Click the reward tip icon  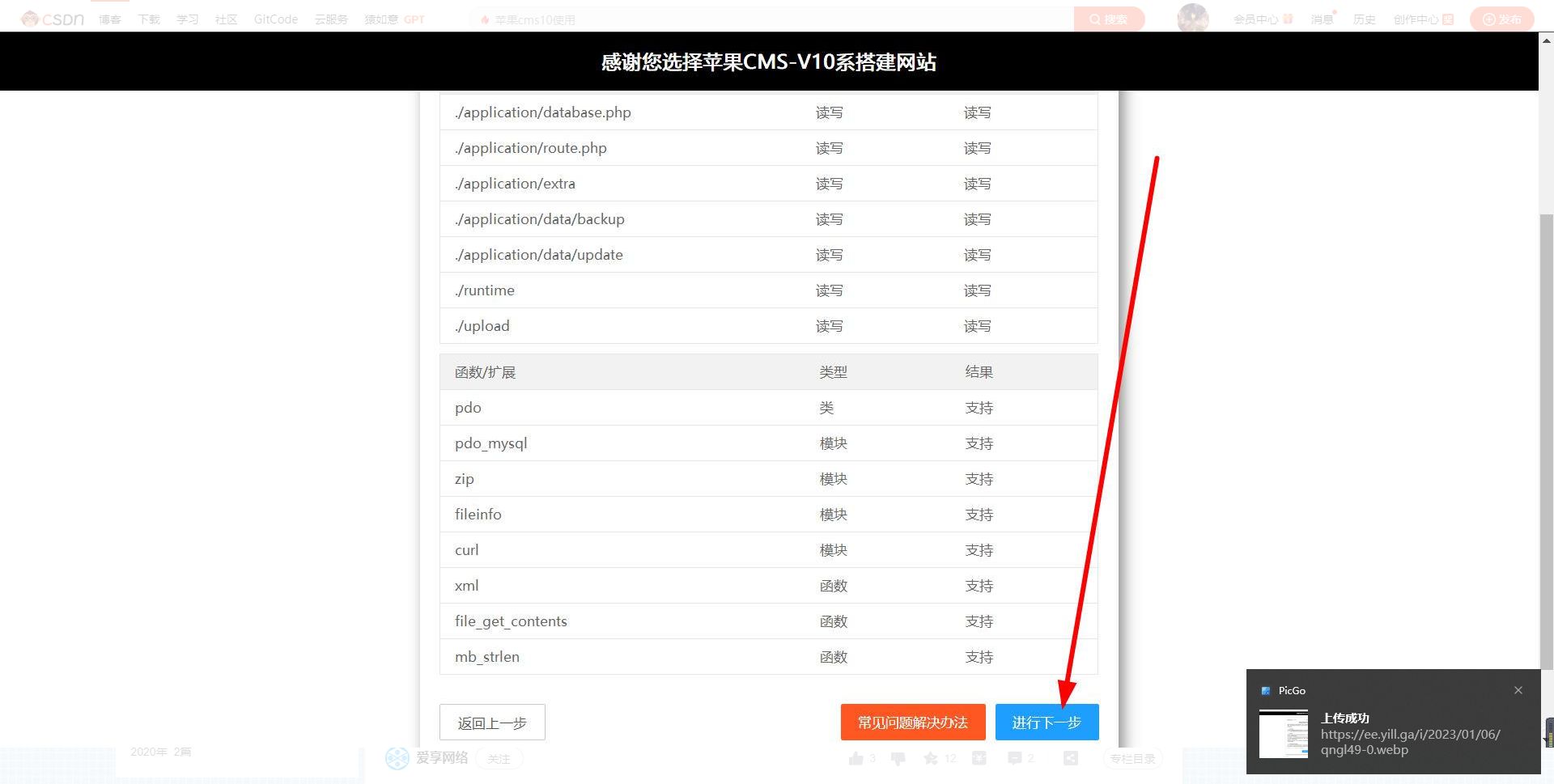point(979,758)
